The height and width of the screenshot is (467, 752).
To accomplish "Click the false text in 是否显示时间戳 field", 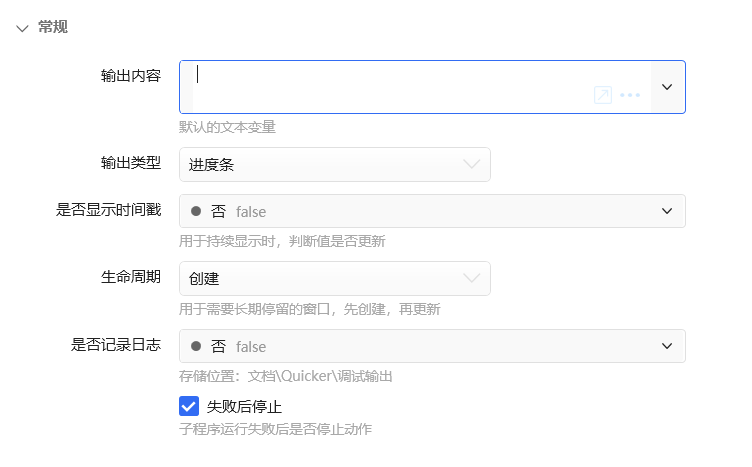I will tap(251, 211).
